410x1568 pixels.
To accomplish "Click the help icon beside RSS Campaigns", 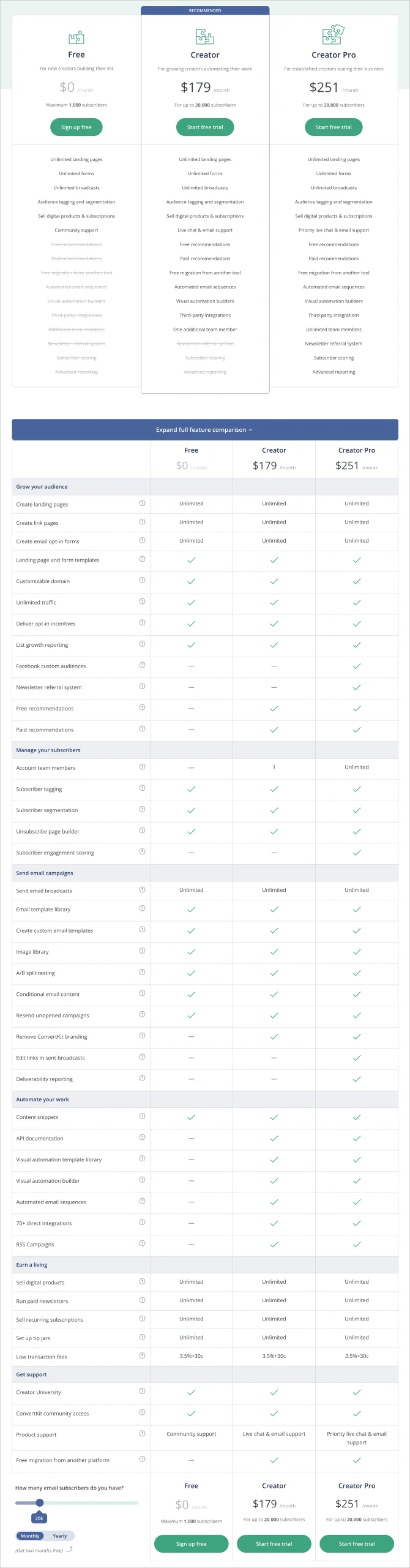I will pos(142,1244).
